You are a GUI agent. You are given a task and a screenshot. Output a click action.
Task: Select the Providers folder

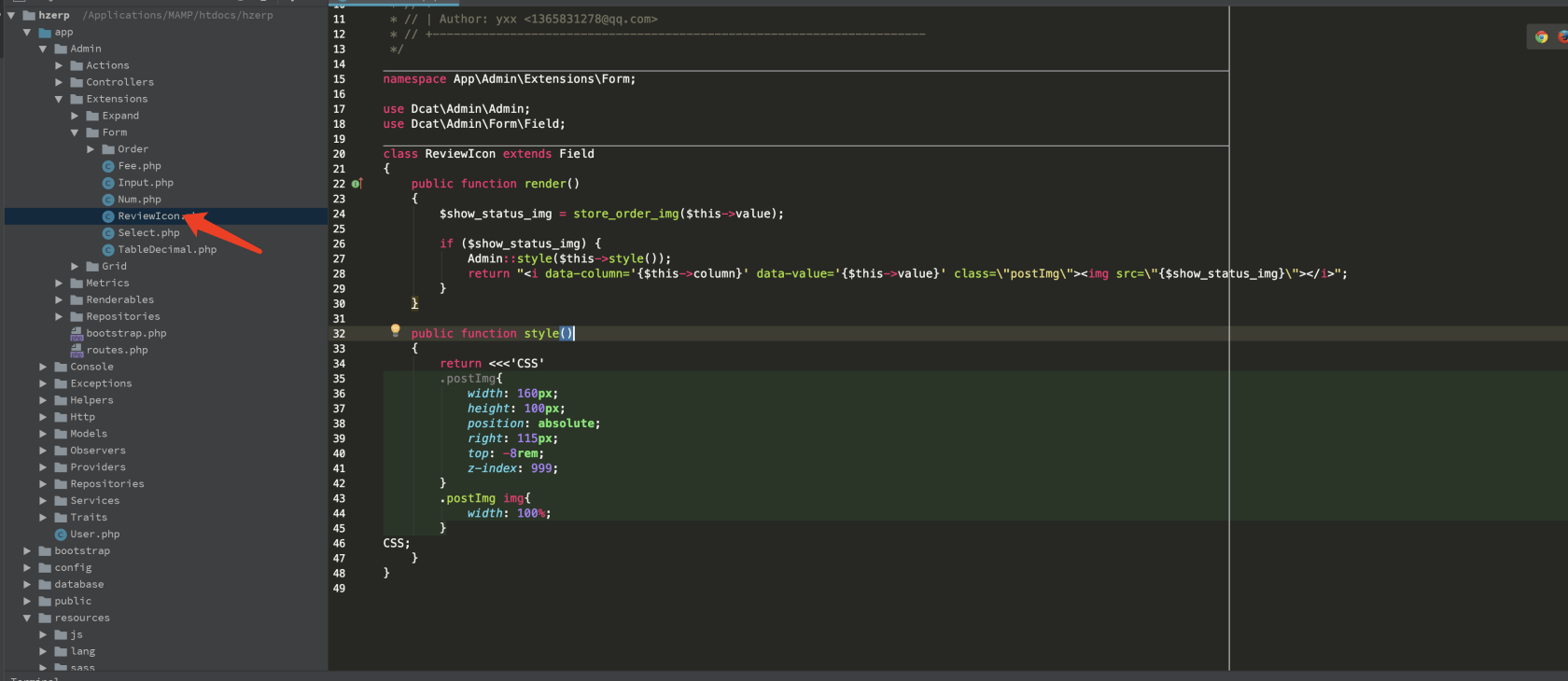97,467
